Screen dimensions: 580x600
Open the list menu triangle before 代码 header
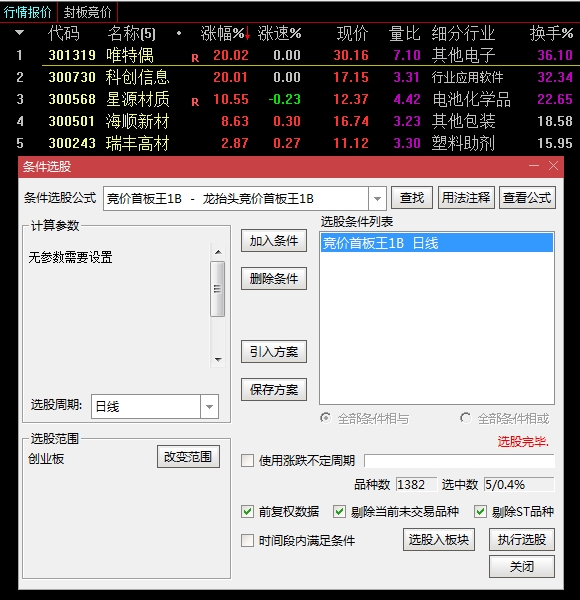point(20,33)
